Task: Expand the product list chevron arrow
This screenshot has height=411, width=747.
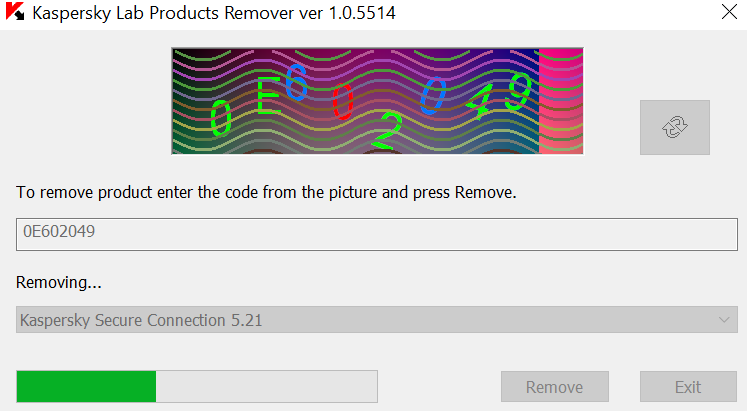Action: point(725,320)
